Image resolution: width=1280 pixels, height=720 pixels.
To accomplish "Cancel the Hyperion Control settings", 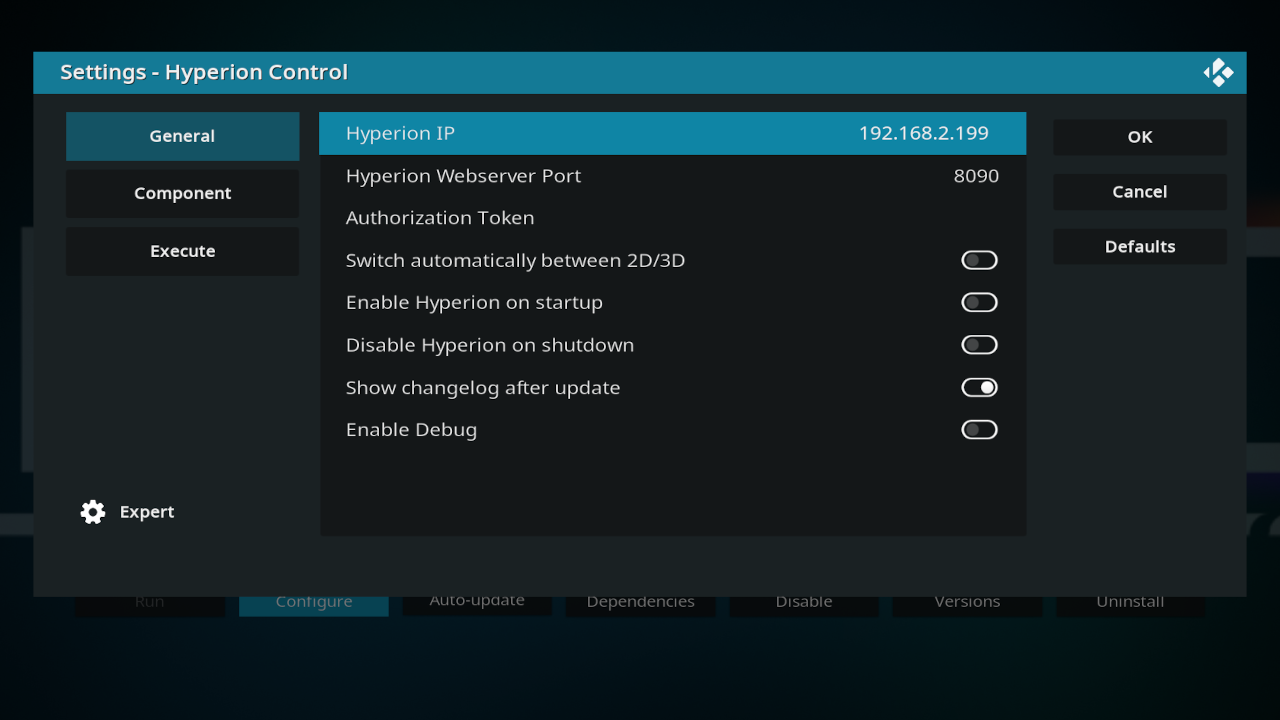I will tap(1139, 192).
